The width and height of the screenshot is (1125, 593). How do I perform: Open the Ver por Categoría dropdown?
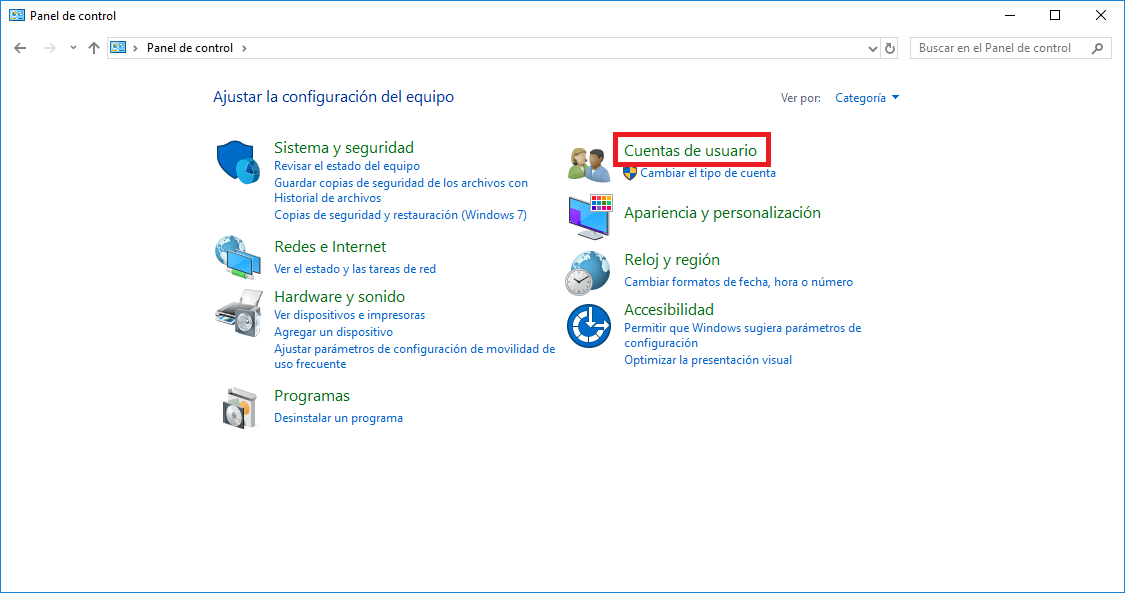pyautogui.click(x=867, y=98)
